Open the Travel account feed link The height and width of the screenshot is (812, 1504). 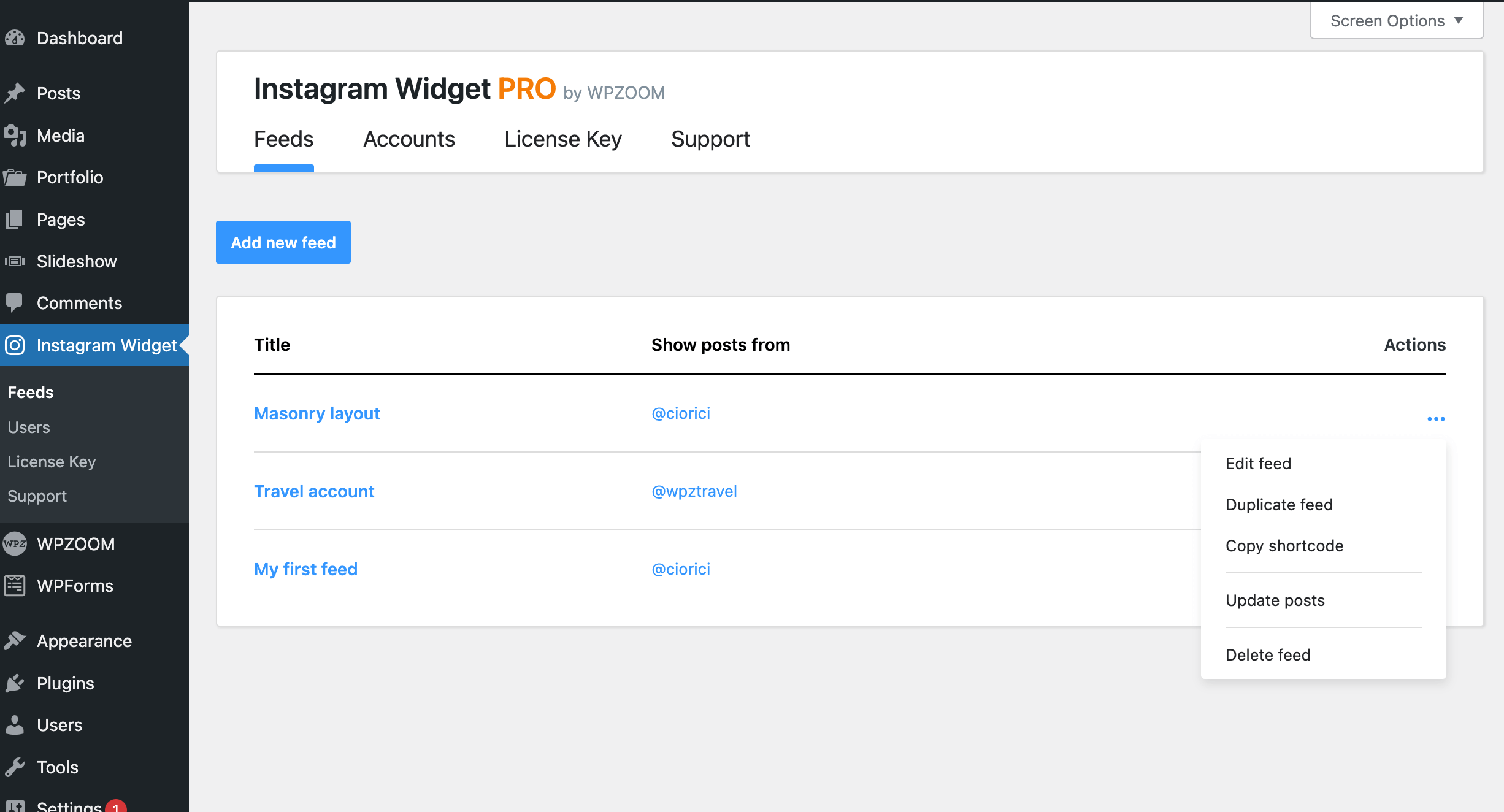pos(314,491)
